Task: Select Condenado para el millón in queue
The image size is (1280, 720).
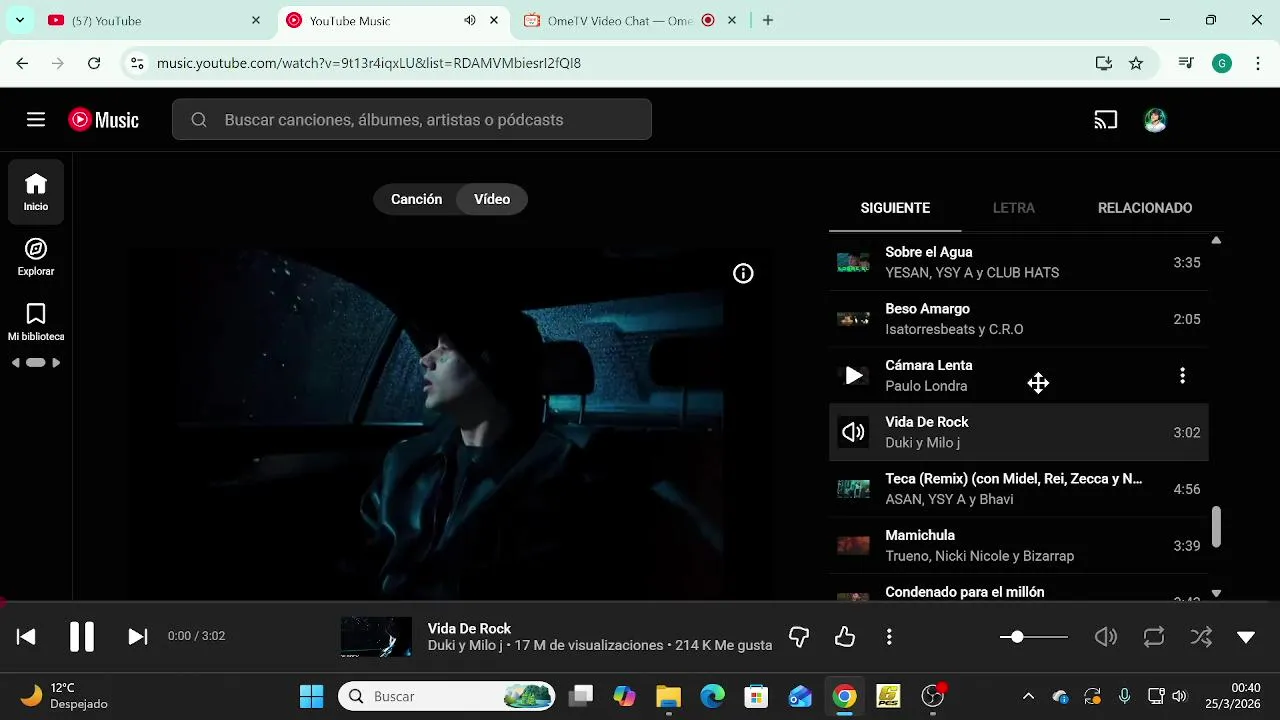Action: 1018,589
